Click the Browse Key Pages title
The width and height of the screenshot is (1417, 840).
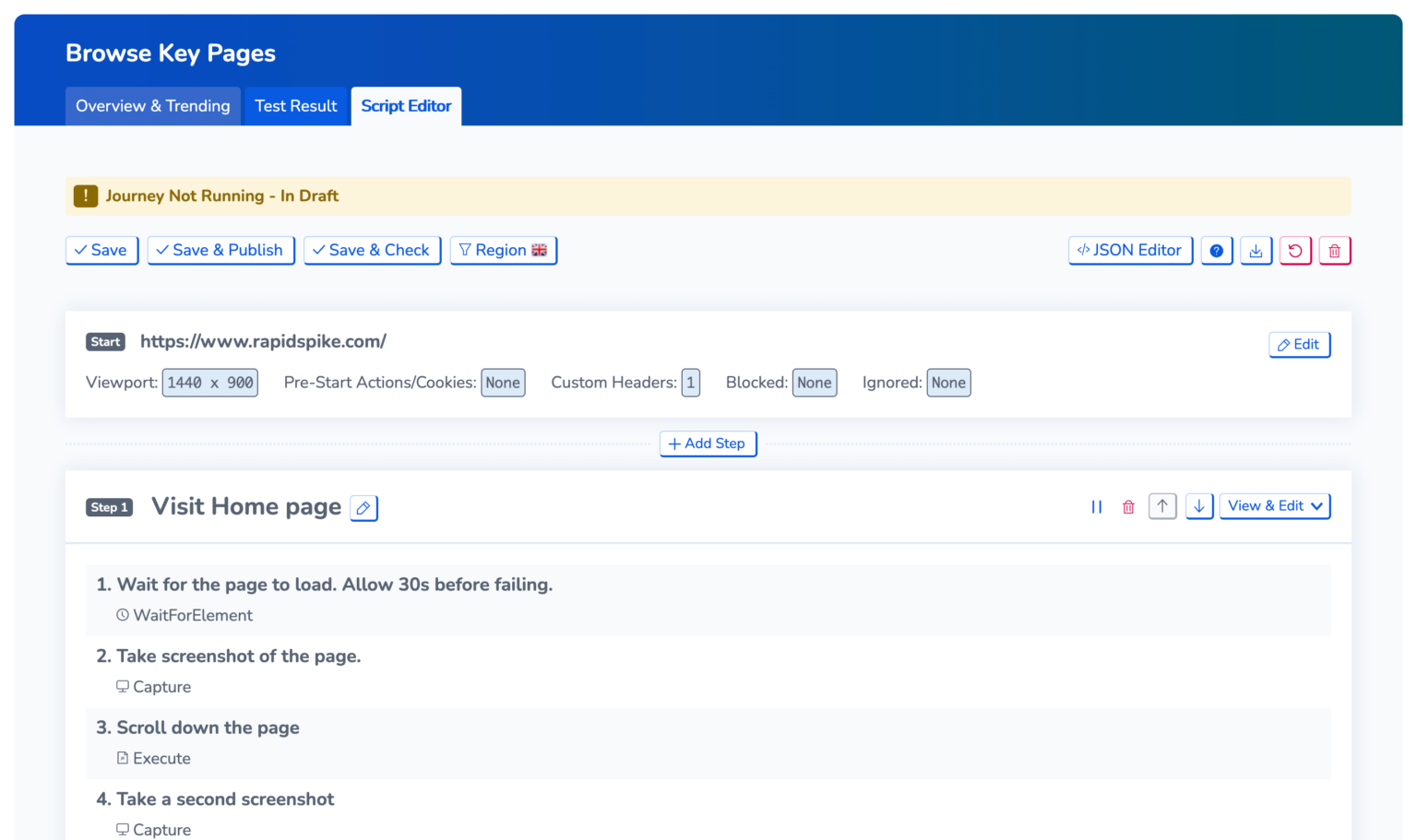[171, 53]
